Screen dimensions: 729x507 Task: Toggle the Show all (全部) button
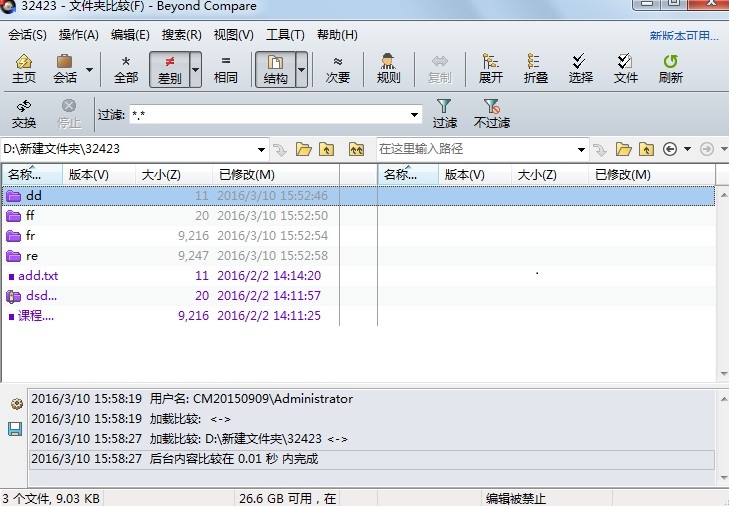[126, 68]
